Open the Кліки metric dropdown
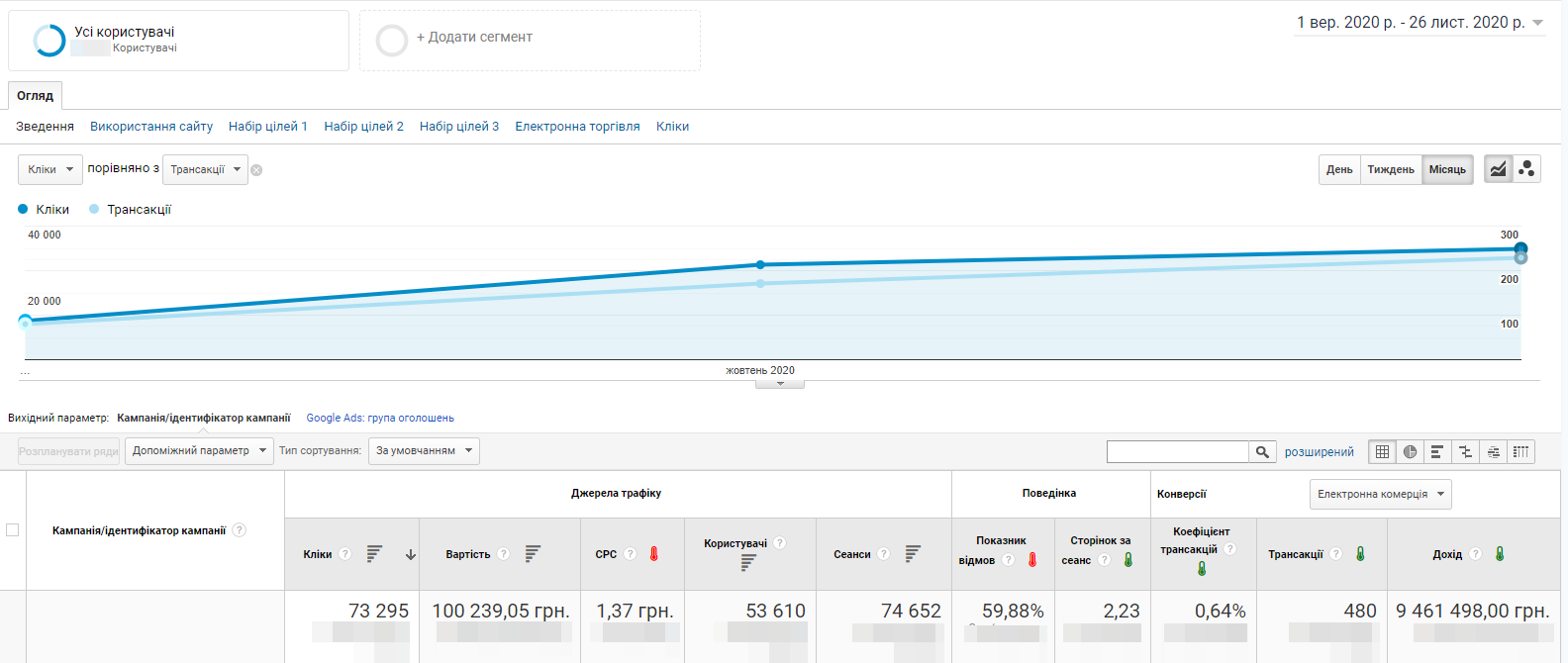Screen dimensions: 1568x663 (x=50, y=169)
